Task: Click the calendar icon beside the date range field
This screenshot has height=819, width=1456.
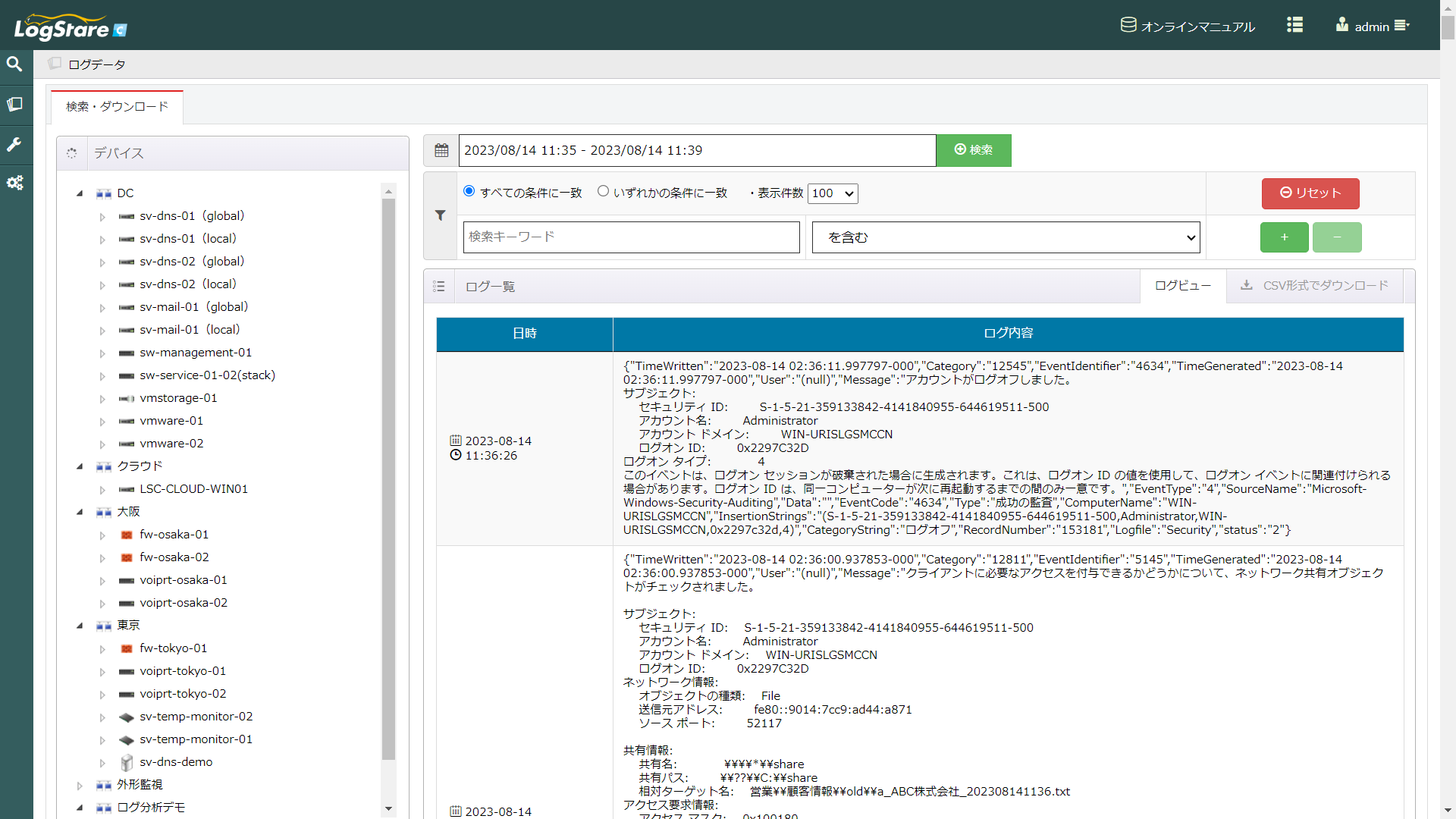Action: tap(441, 150)
